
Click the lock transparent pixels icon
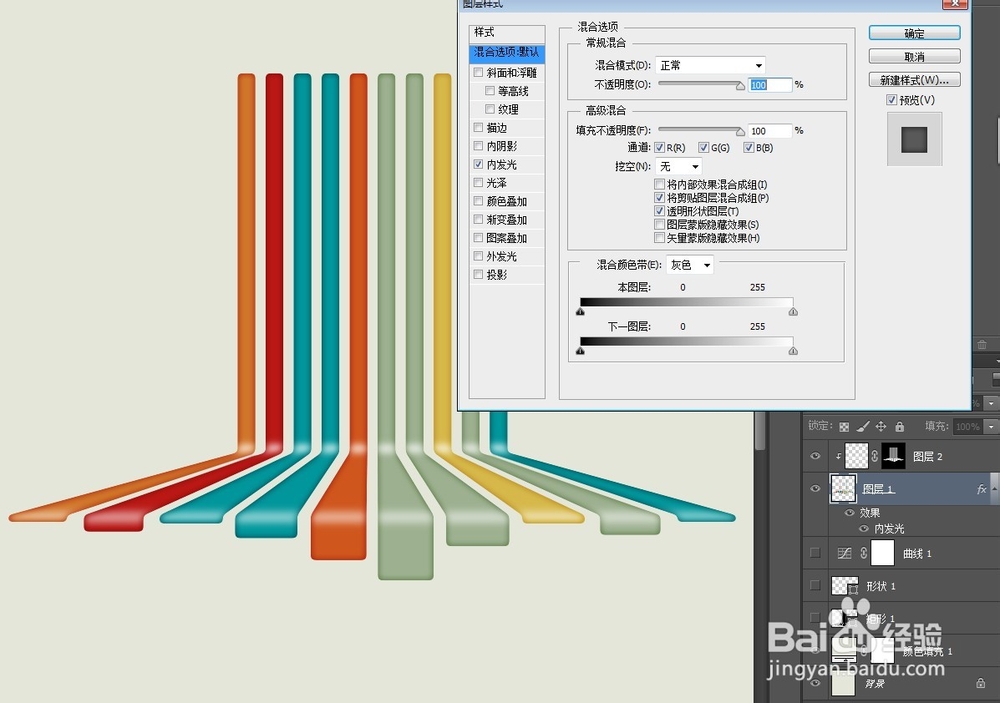844,427
